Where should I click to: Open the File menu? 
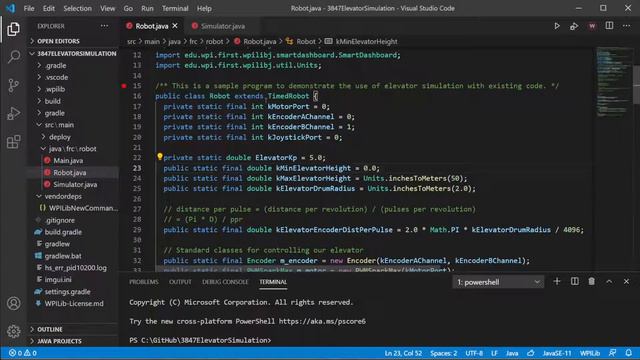[x=29, y=8]
